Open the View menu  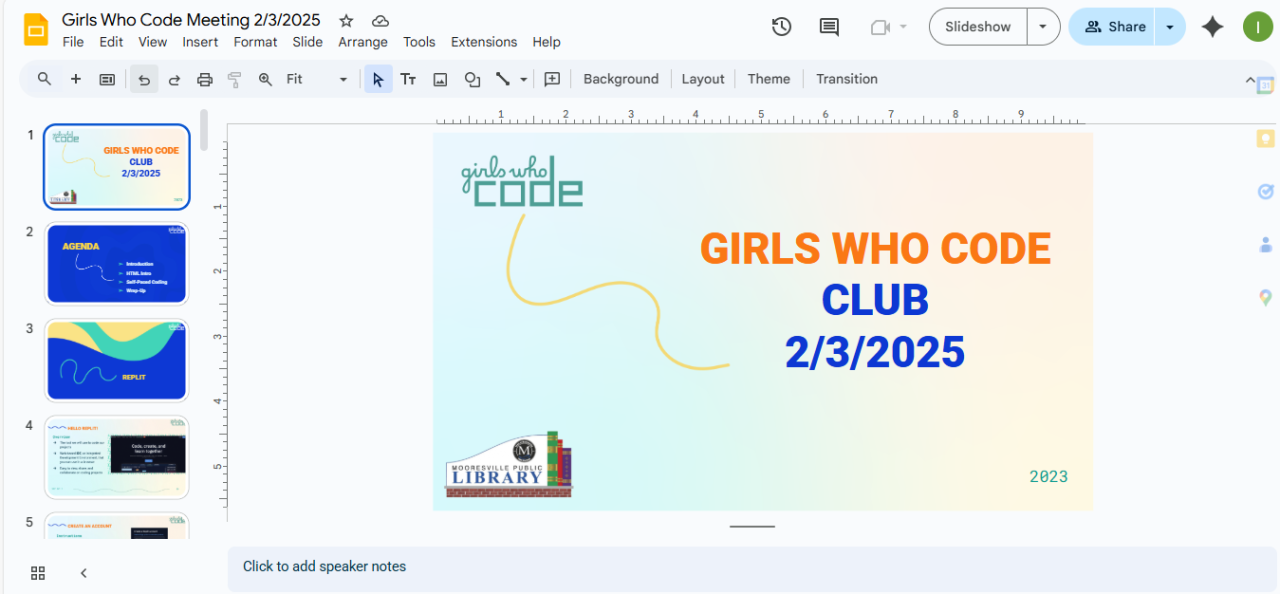[x=153, y=42]
